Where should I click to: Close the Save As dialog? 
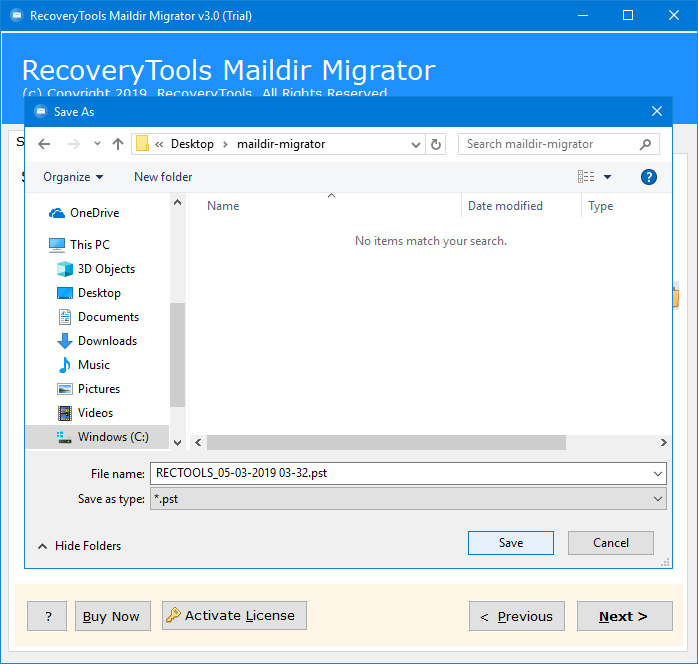(x=657, y=111)
